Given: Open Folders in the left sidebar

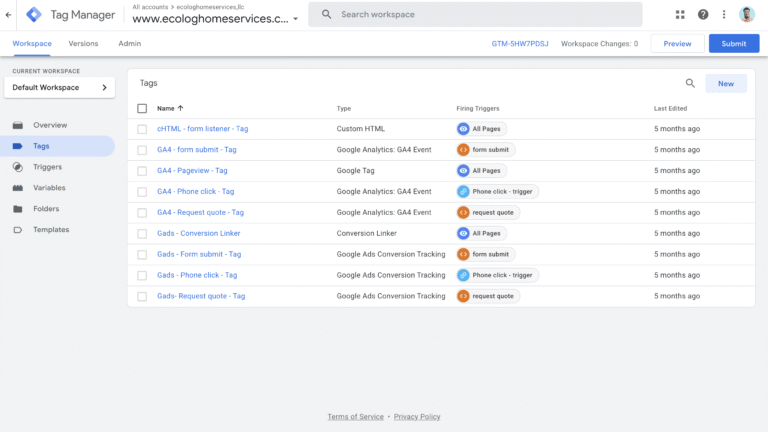Looking at the screenshot, I should [46, 209].
